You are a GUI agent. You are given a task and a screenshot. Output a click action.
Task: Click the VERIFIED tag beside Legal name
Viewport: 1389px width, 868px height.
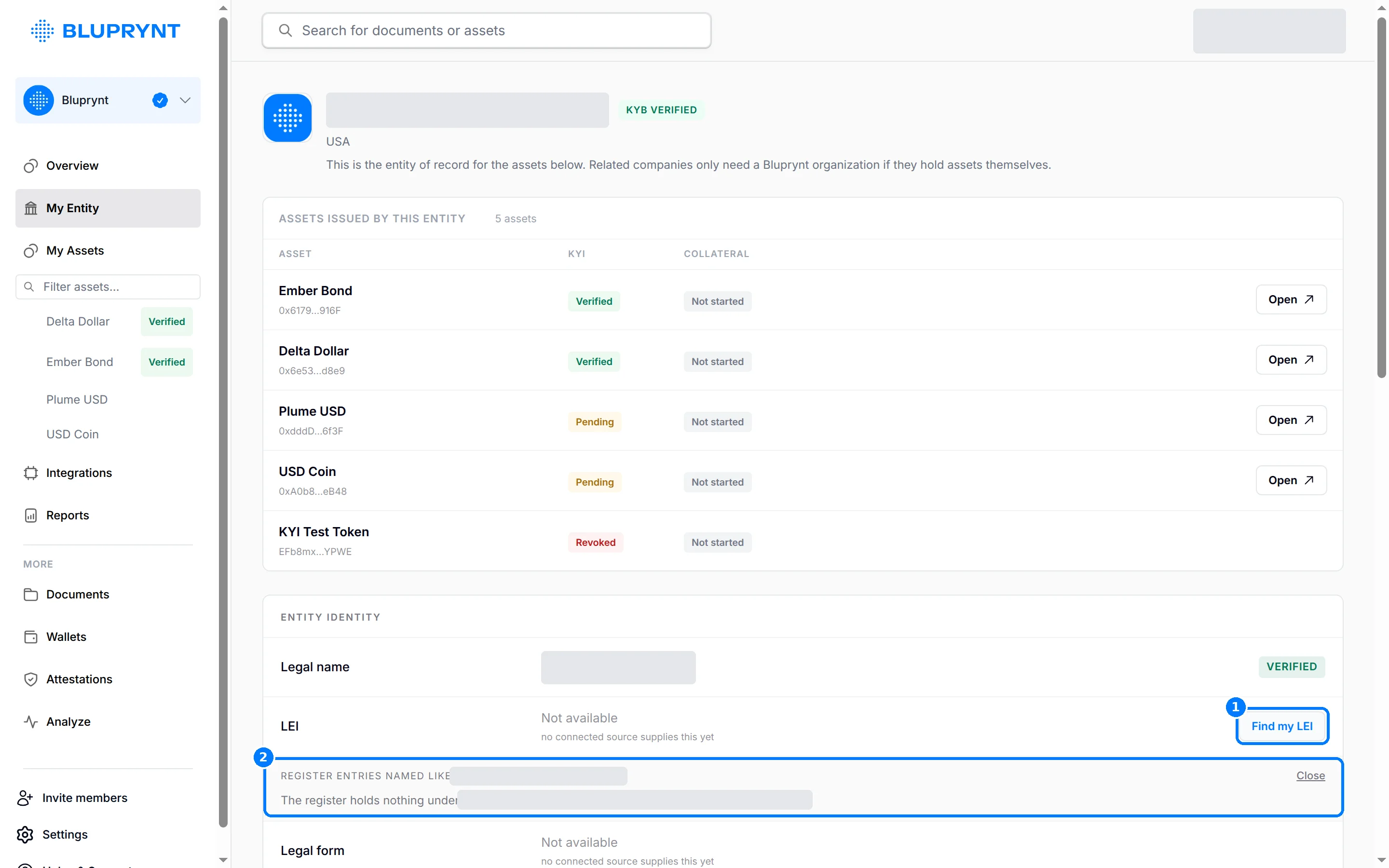1292,667
